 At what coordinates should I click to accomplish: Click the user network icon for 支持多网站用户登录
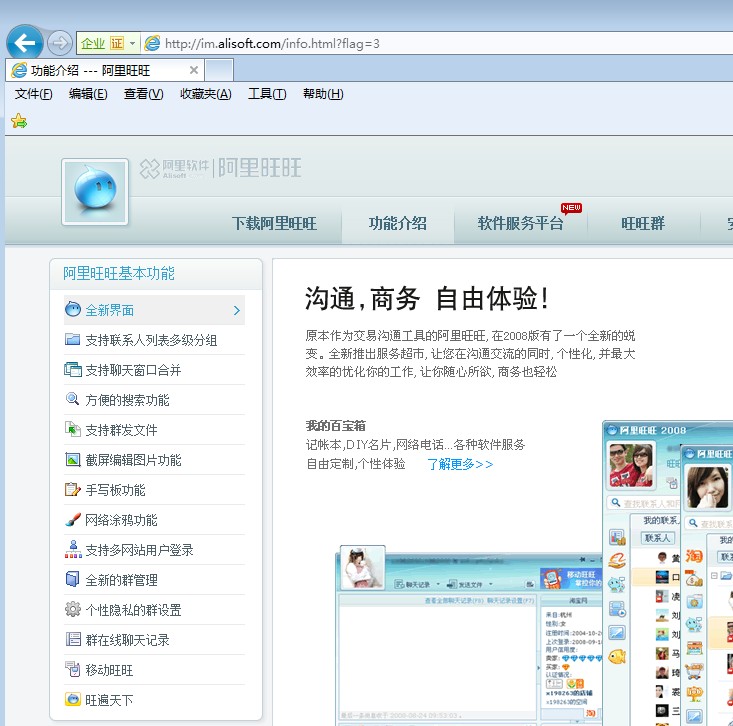73,549
